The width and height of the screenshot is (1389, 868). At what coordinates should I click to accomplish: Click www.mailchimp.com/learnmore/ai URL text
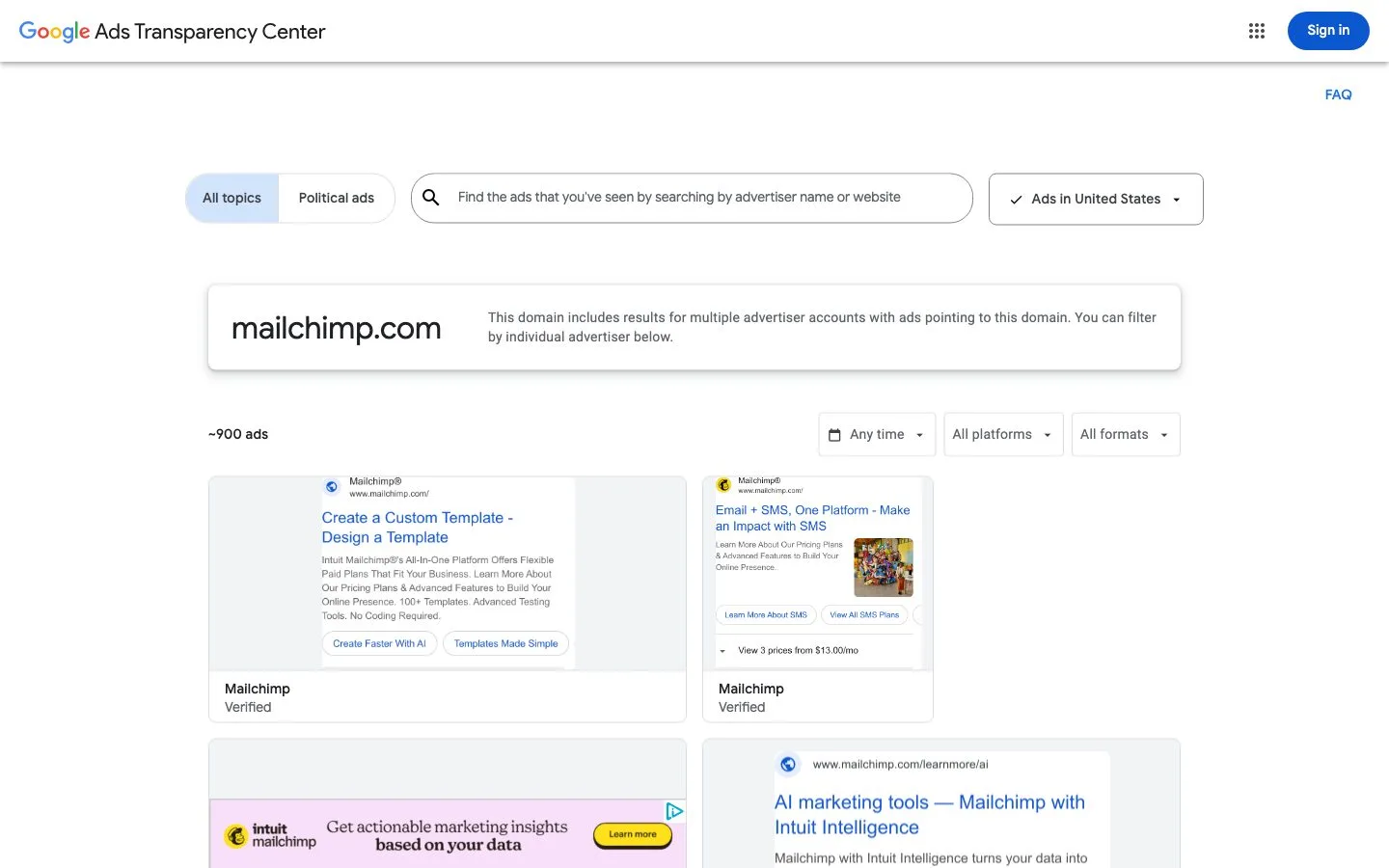pyautogui.click(x=900, y=765)
